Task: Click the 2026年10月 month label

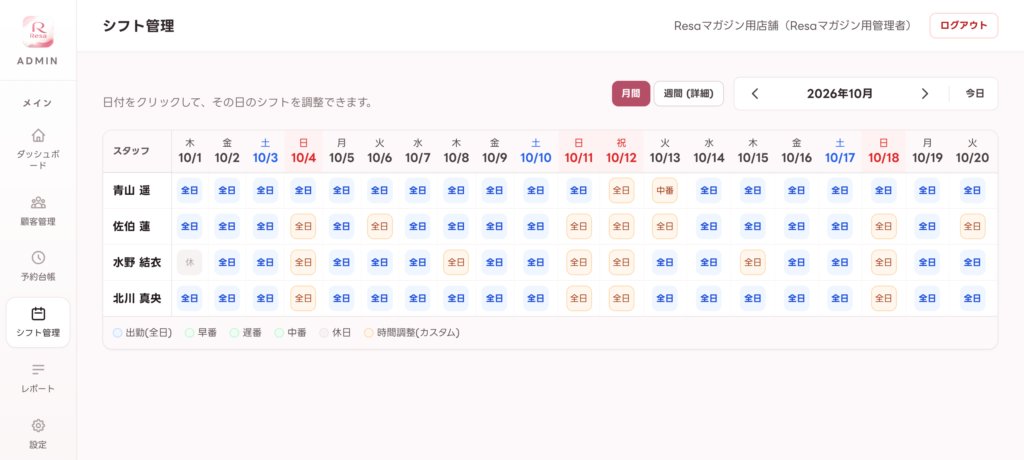Action: point(840,93)
